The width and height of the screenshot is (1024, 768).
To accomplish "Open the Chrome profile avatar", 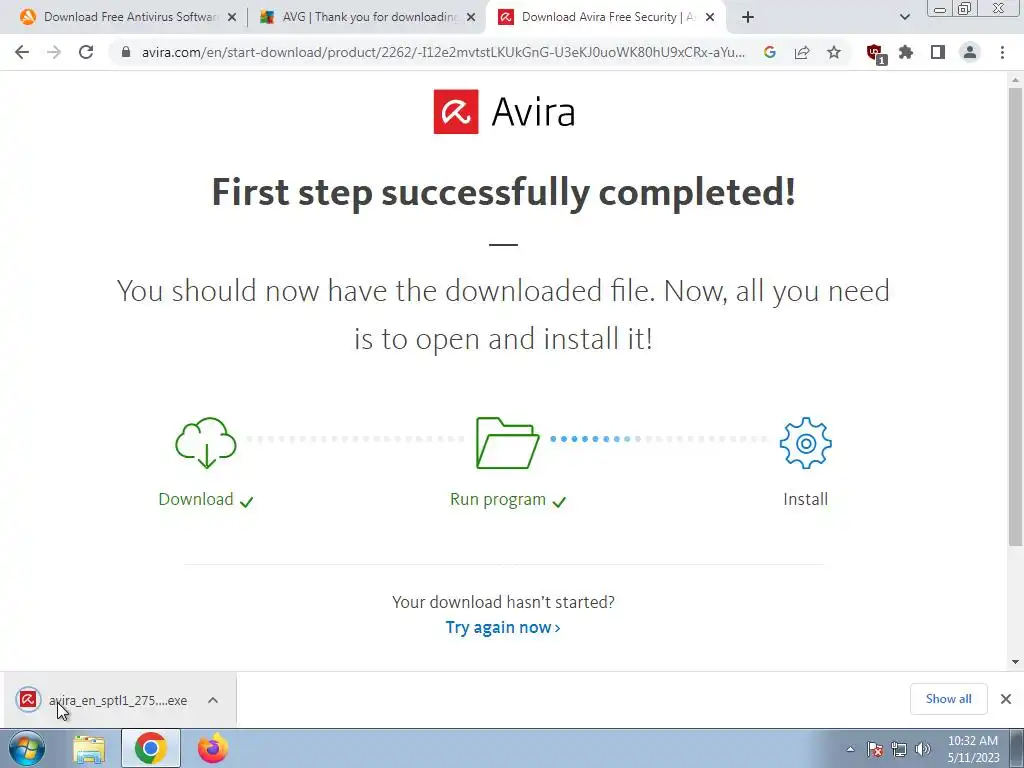I will [x=970, y=52].
